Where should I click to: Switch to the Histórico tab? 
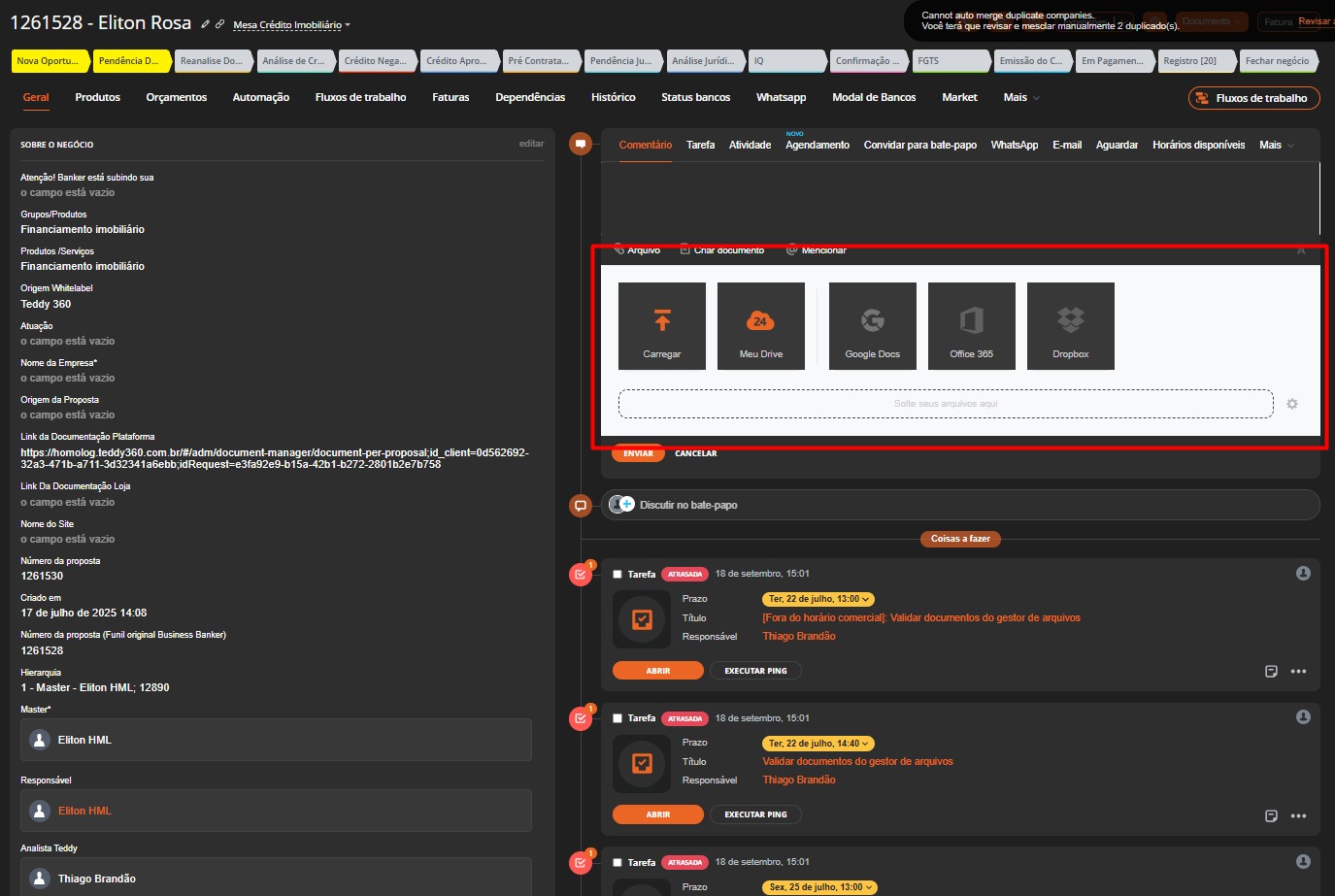613,98
